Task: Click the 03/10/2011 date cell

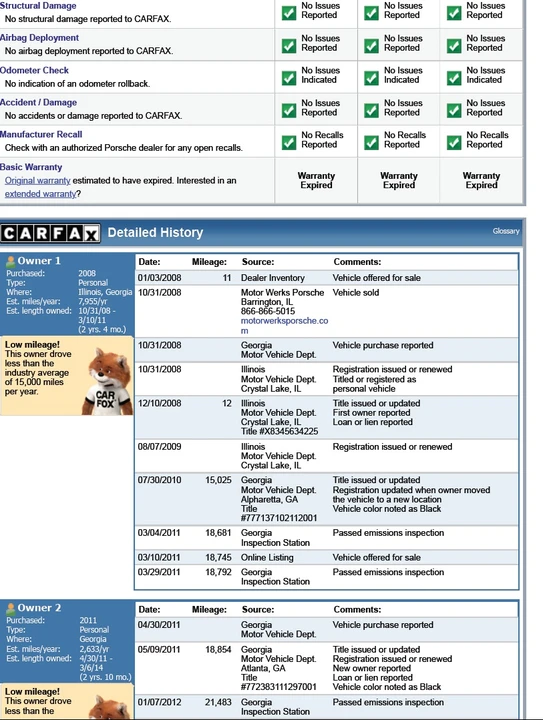Action: (159, 557)
